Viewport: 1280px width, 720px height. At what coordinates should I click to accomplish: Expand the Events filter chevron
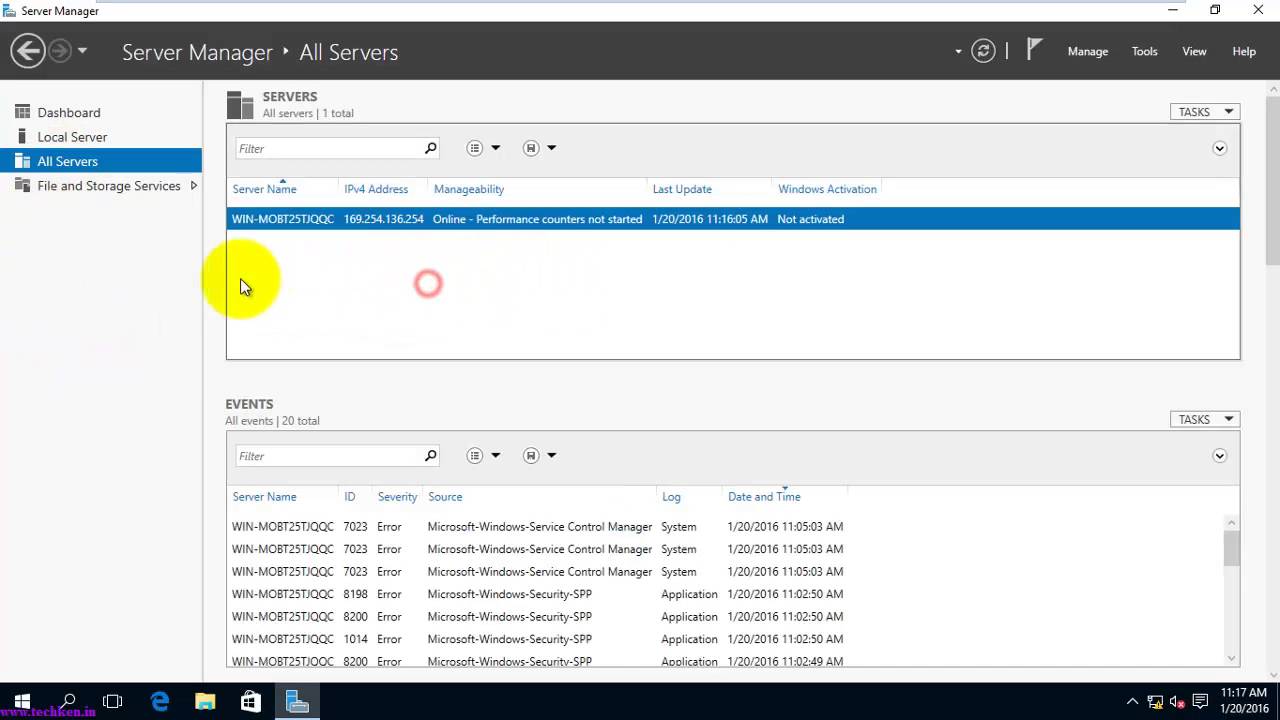point(1219,455)
